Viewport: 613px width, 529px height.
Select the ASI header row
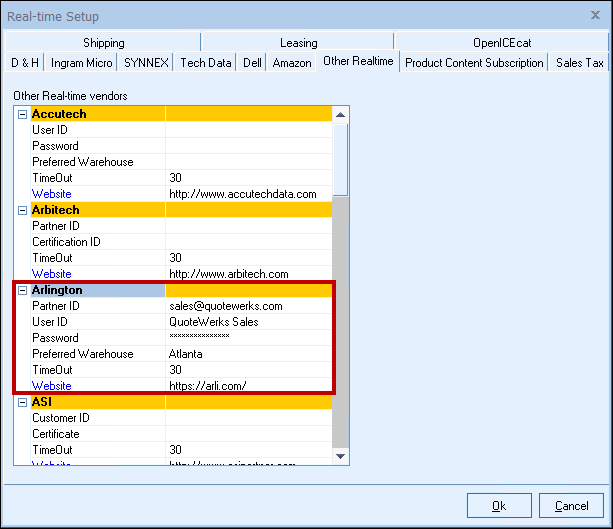[x=181, y=402]
